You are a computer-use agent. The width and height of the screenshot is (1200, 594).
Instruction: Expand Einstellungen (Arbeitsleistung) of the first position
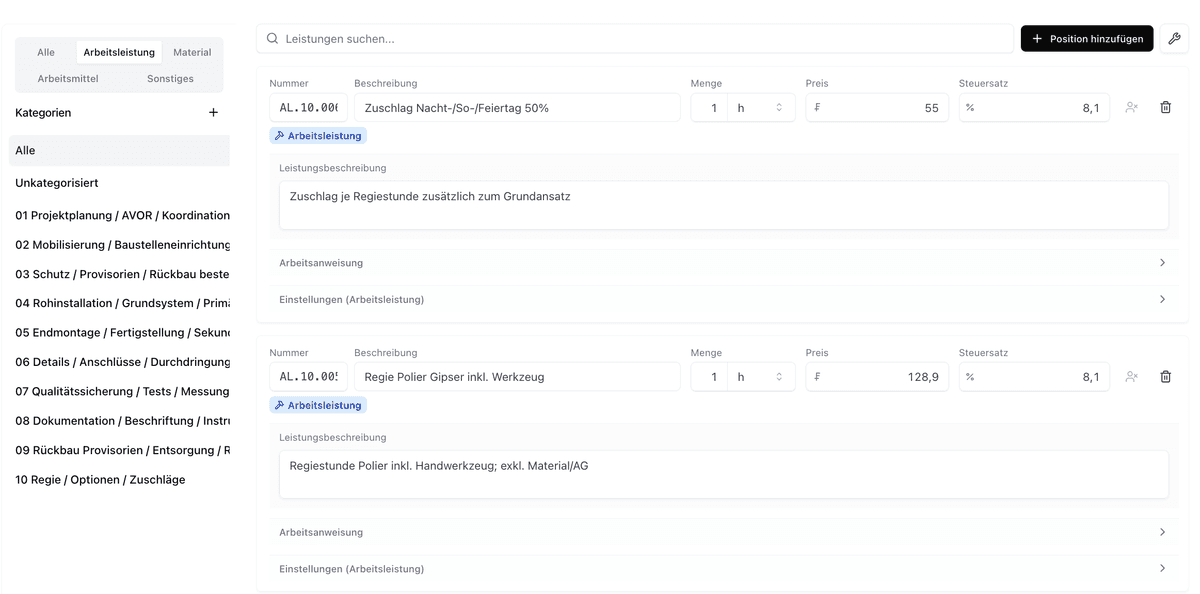click(722, 300)
